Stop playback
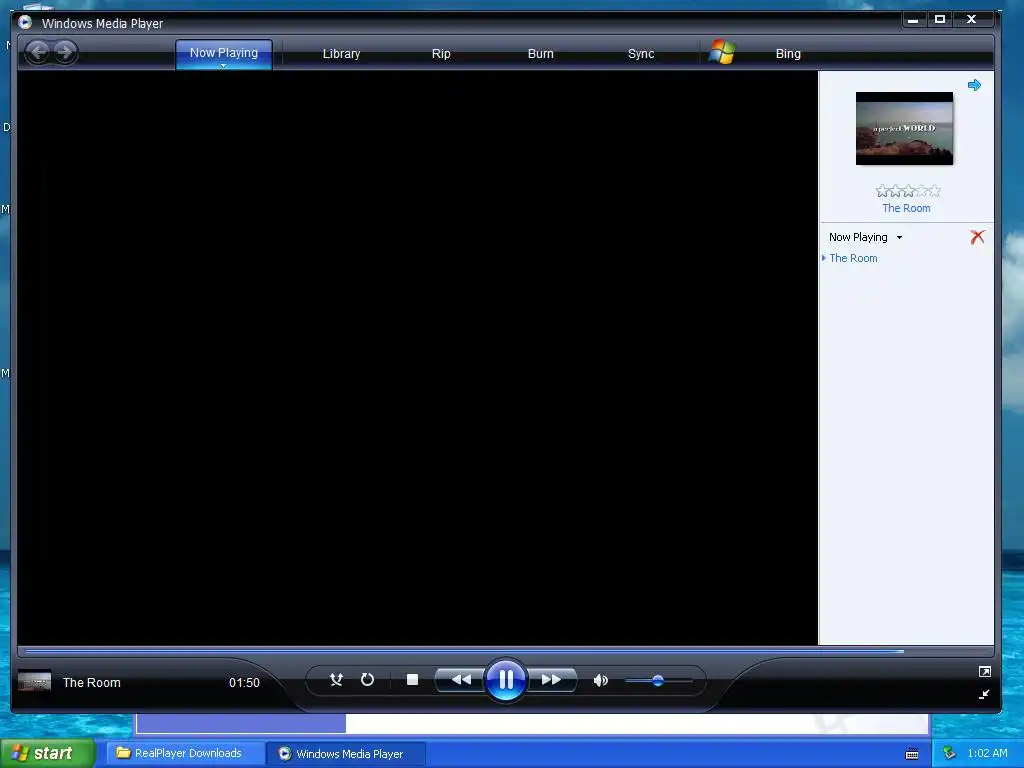Screen dimensions: 1024x768 point(412,680)
